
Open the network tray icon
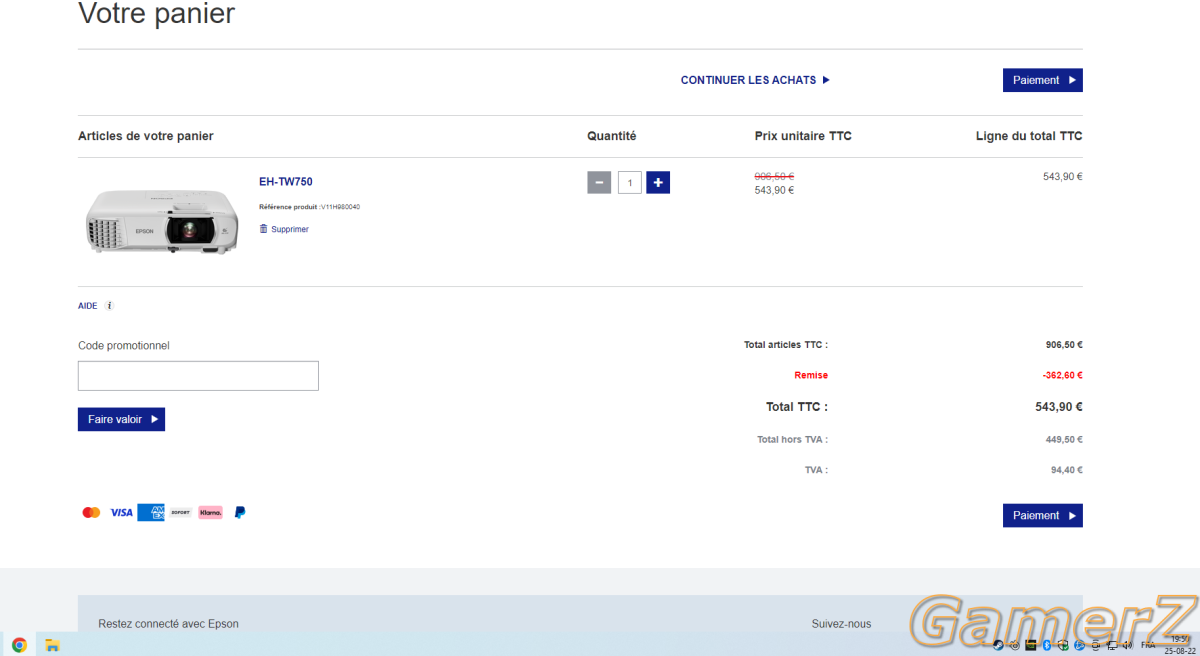[1112, 645]
